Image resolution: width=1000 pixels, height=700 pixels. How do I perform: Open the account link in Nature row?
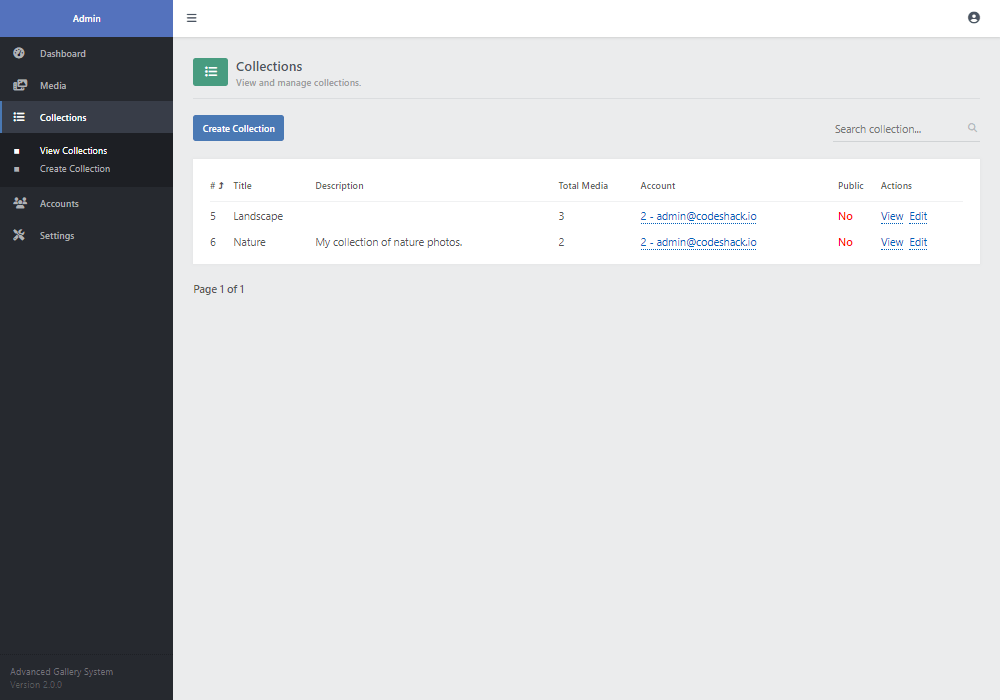[x=698, y=242]
